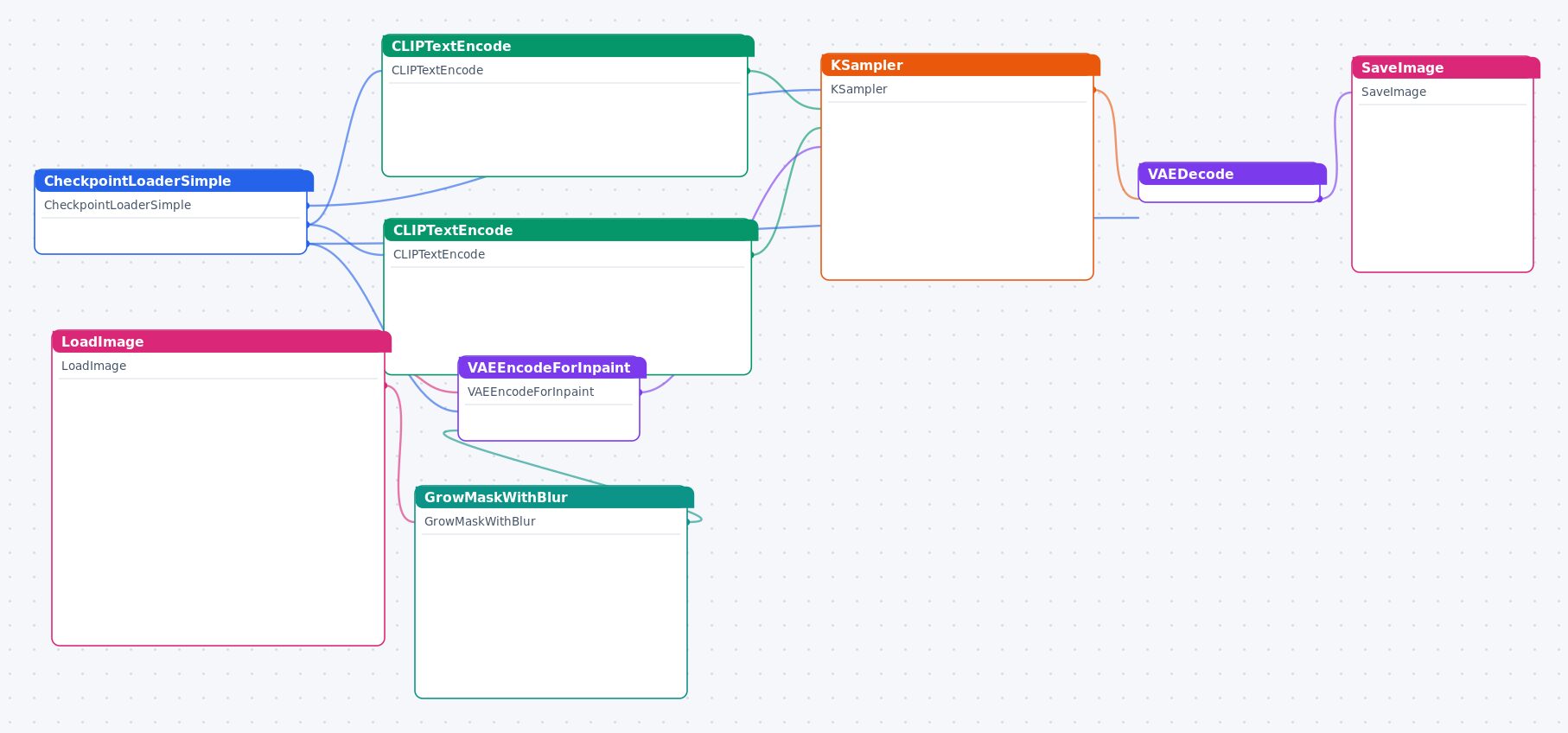Click the 'CLIPTextEncode' body label in the upper node
This screenshot has height=733, width=1568.
tap(437, 70)
